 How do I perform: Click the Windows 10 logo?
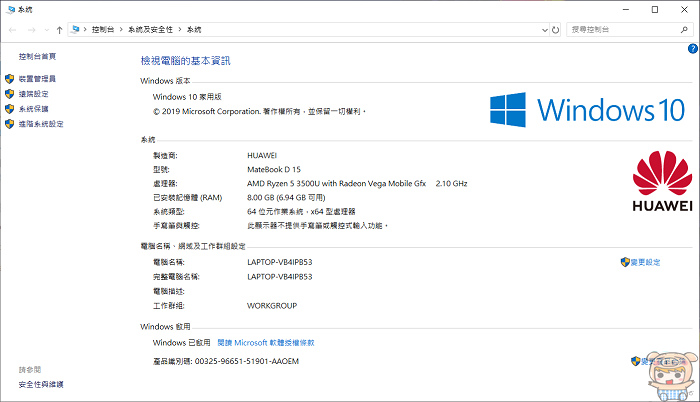(x=588, y=110)
